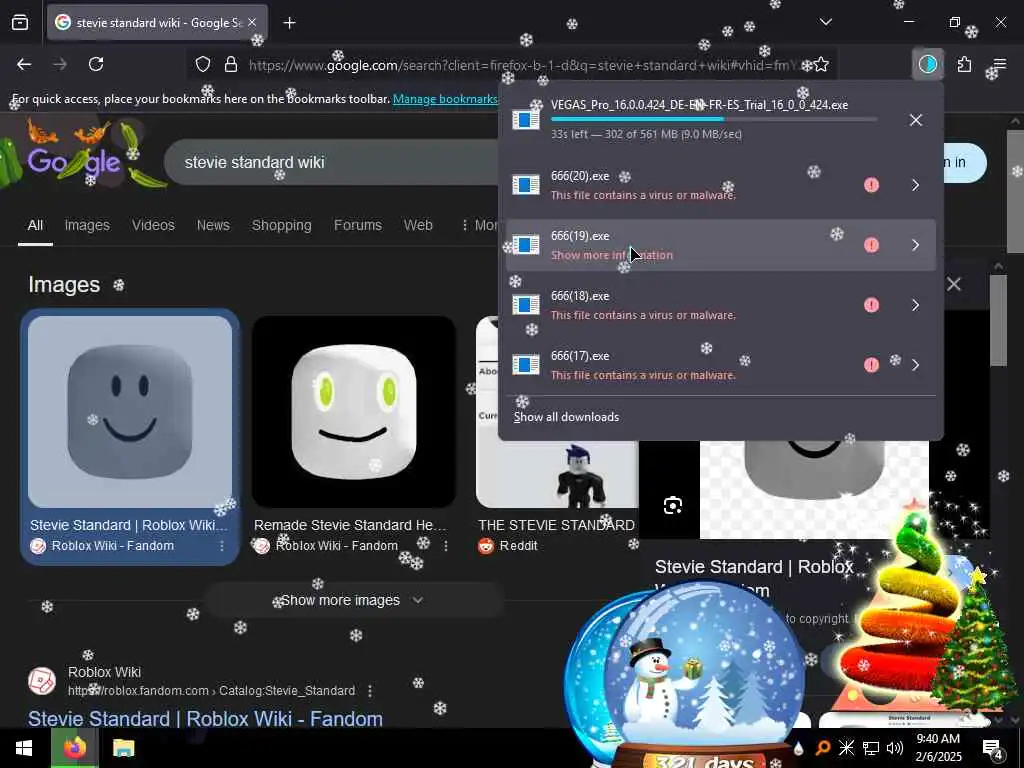Cancel the VEGAS Pro download

pyautogui.click(x=916, y=120)
